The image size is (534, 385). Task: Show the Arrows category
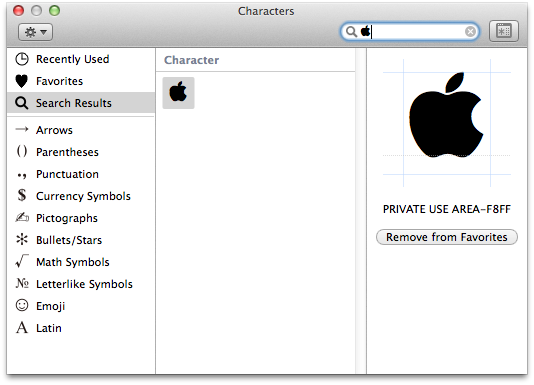(81, 130)
